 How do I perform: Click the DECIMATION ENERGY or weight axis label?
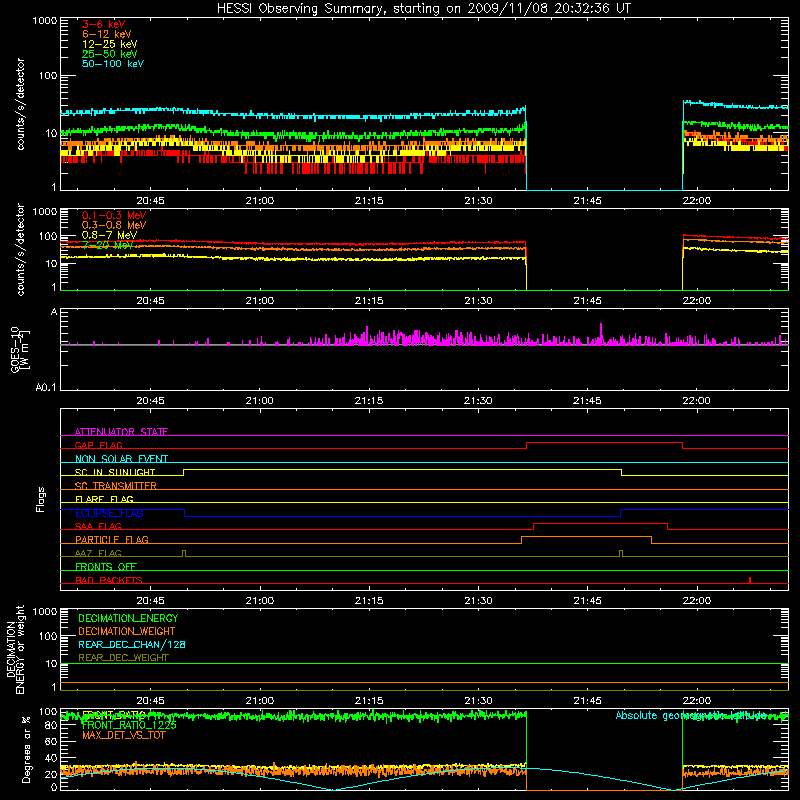15,649
